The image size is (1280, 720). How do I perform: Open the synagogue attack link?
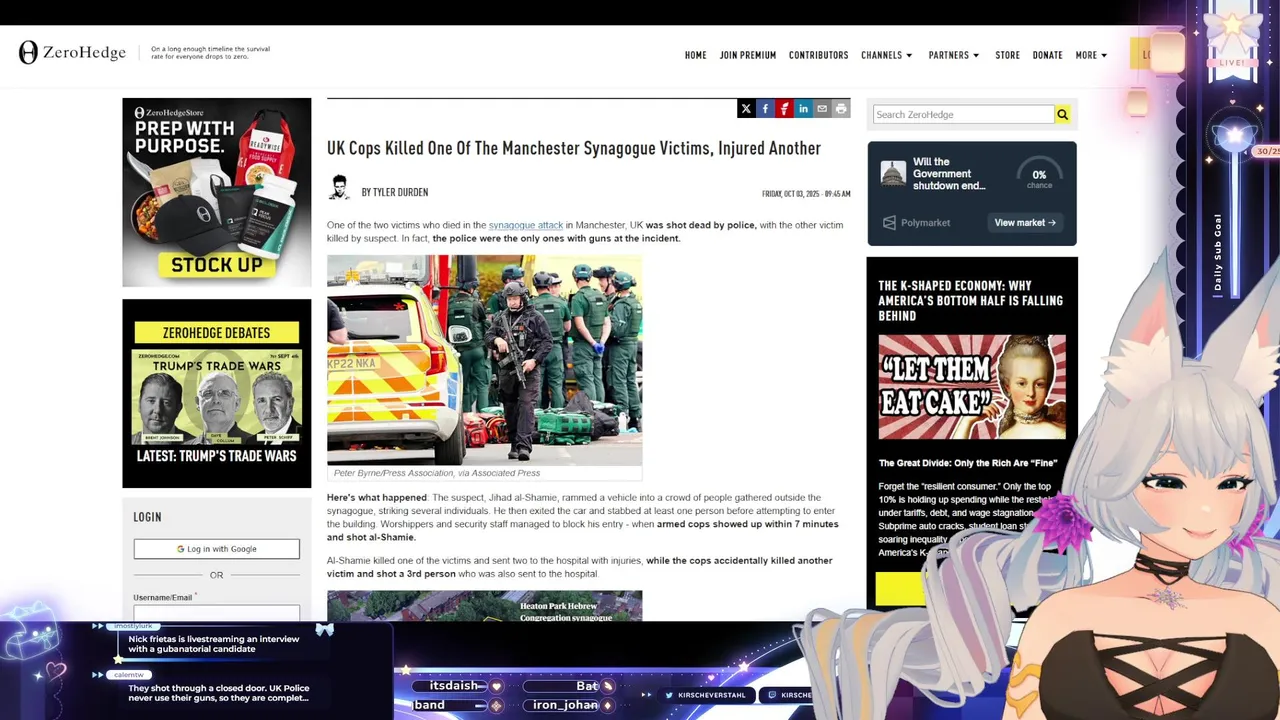[526, 225]
